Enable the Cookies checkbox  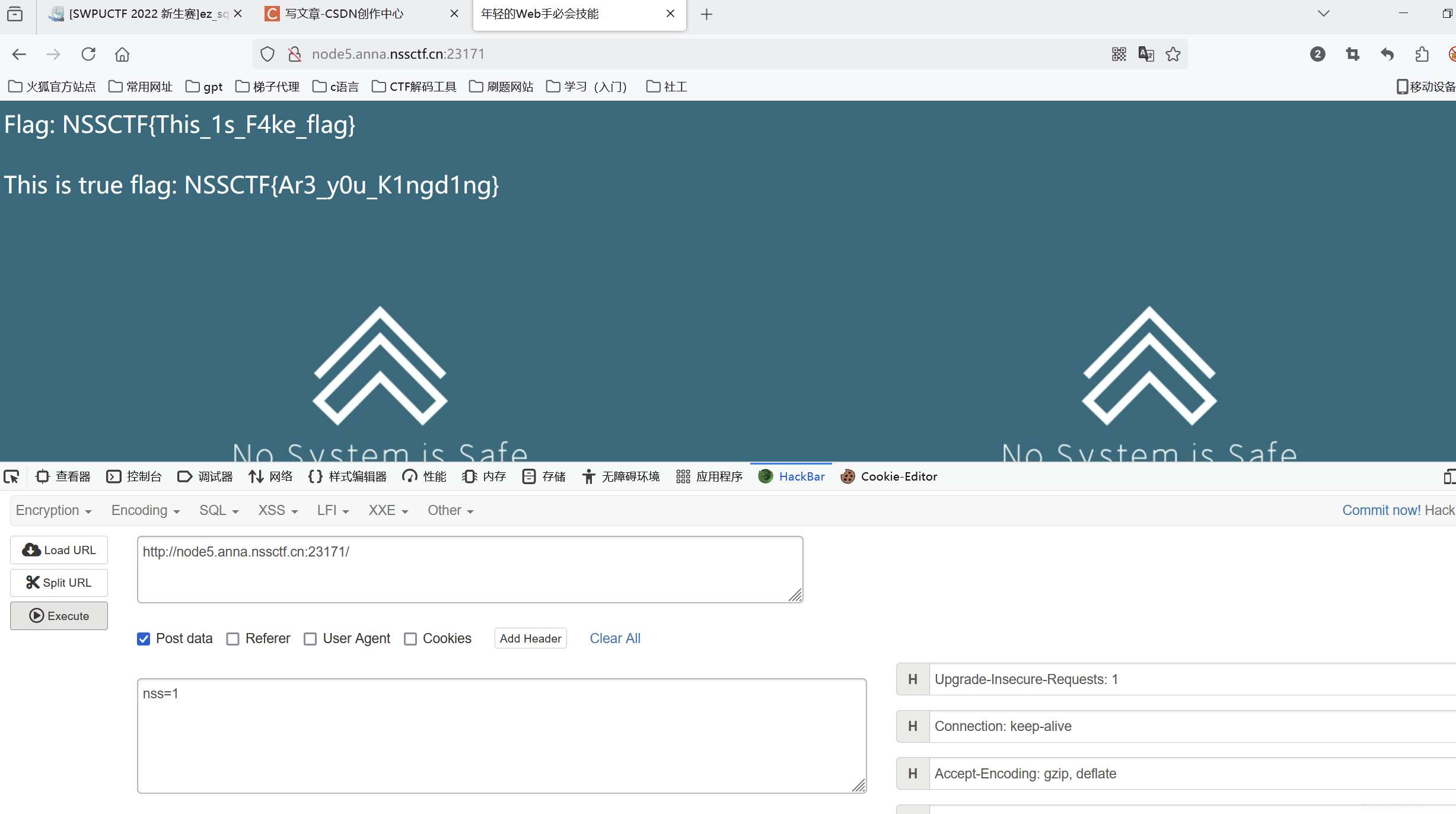[410, 638]
